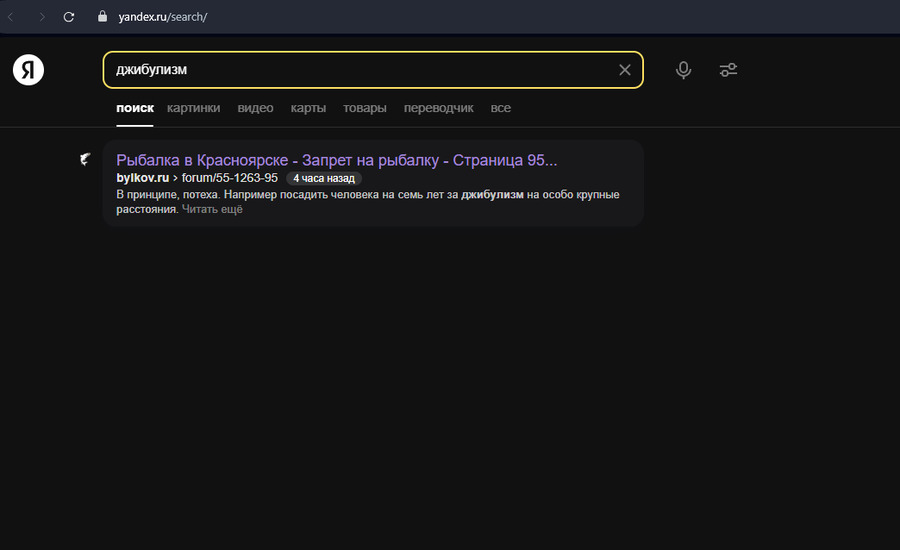900x550 pixels.
Task: Open search settings sliders icon
Action: coord(728,70)
